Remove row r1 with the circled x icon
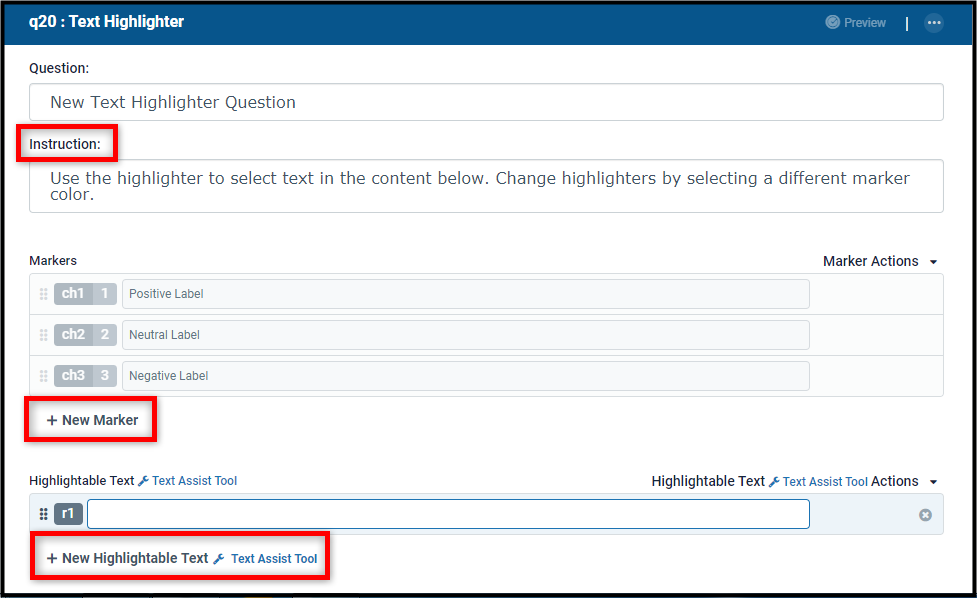Viewport: 977px width, 598px height. pos(925,515)
